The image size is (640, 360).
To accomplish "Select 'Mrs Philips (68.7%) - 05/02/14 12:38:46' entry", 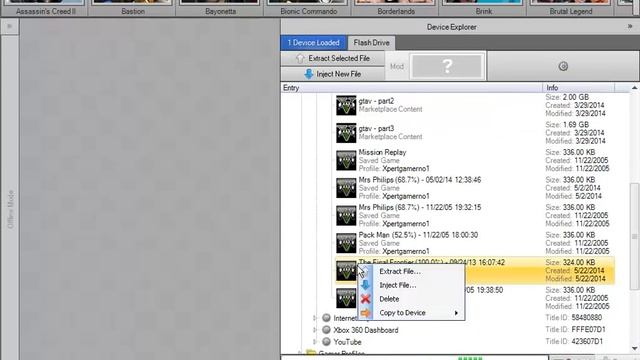I will [x=420, y=180].
